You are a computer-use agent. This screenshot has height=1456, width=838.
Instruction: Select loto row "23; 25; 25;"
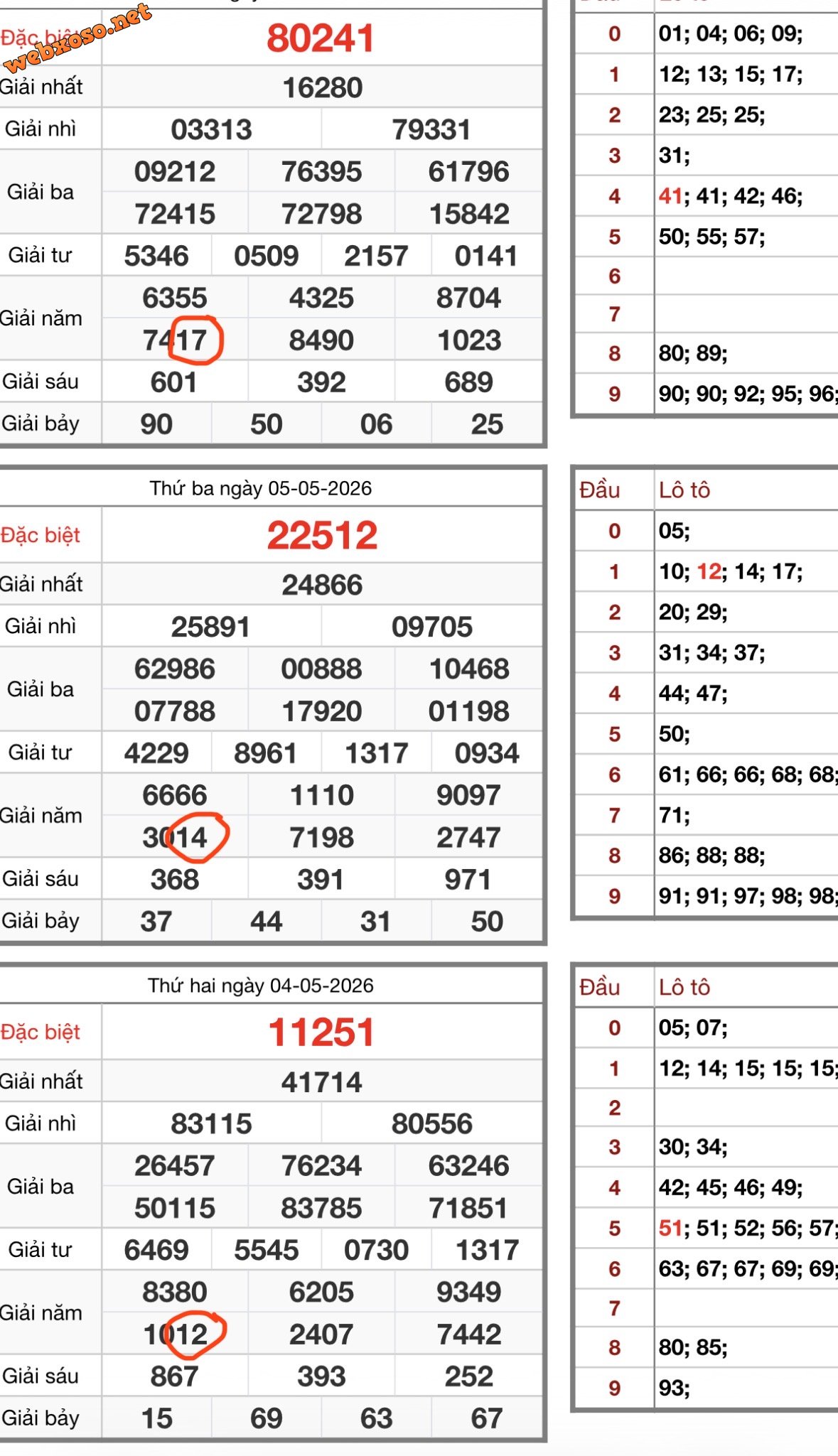point(711,114)
